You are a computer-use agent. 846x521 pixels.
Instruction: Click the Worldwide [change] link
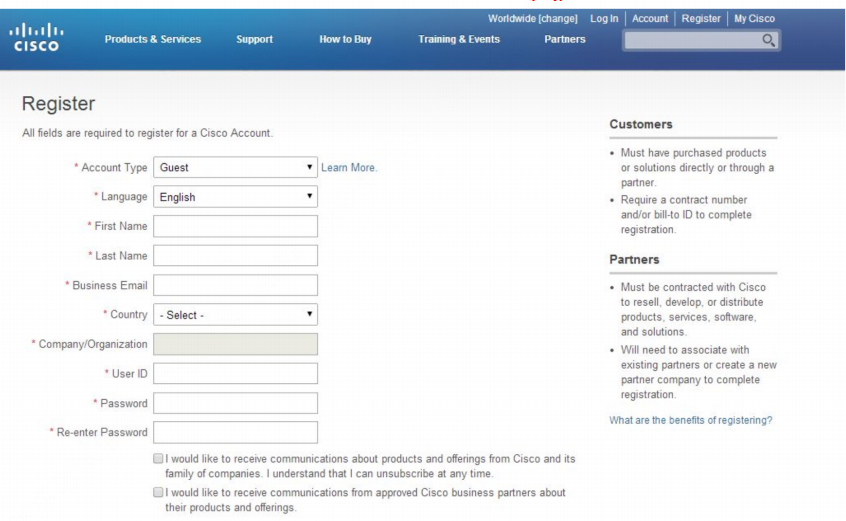tap(533, 18)
